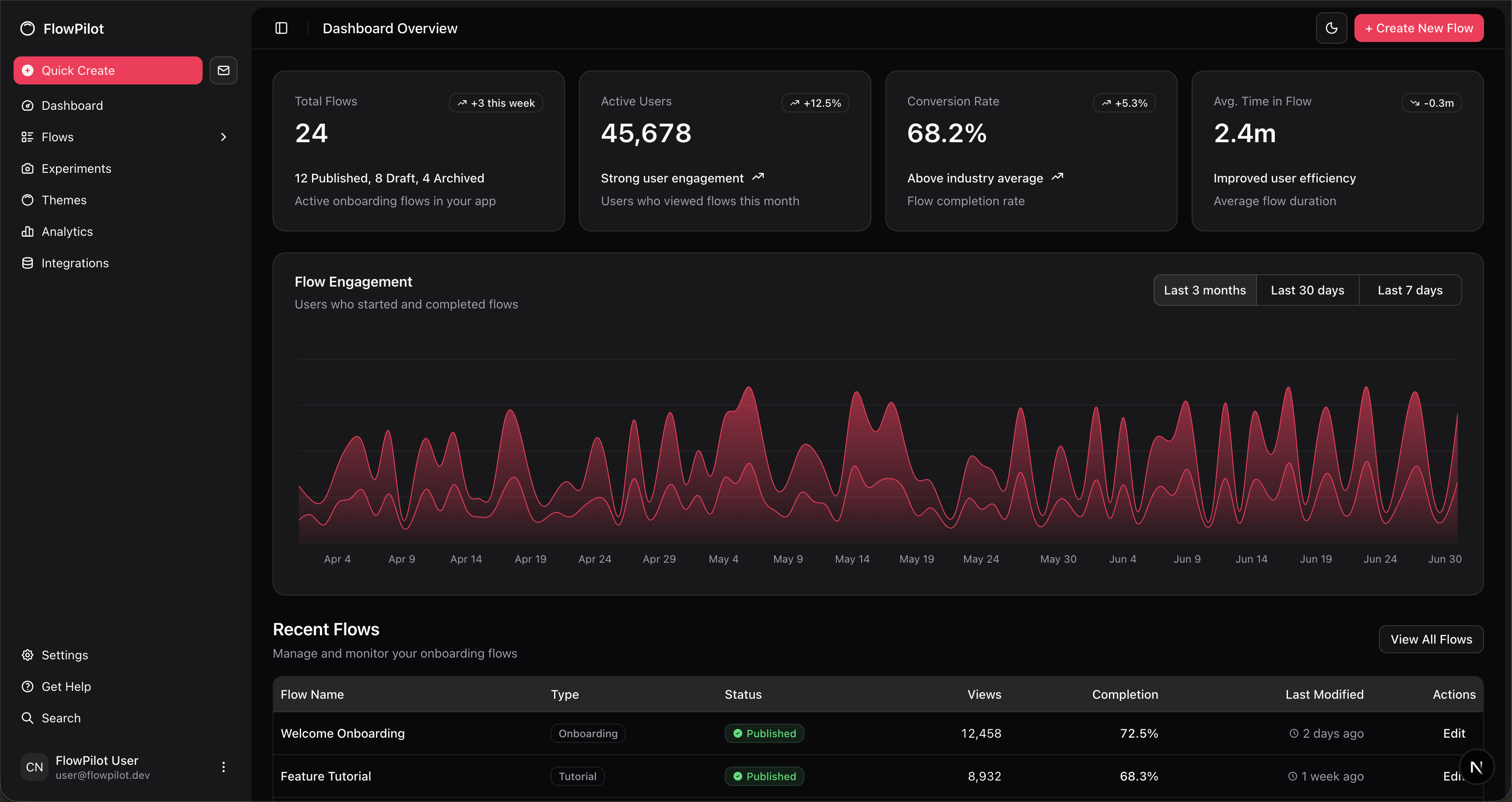Open Integrations in sidebar
Screen dimensions: 1512x802
coord(75,263)
